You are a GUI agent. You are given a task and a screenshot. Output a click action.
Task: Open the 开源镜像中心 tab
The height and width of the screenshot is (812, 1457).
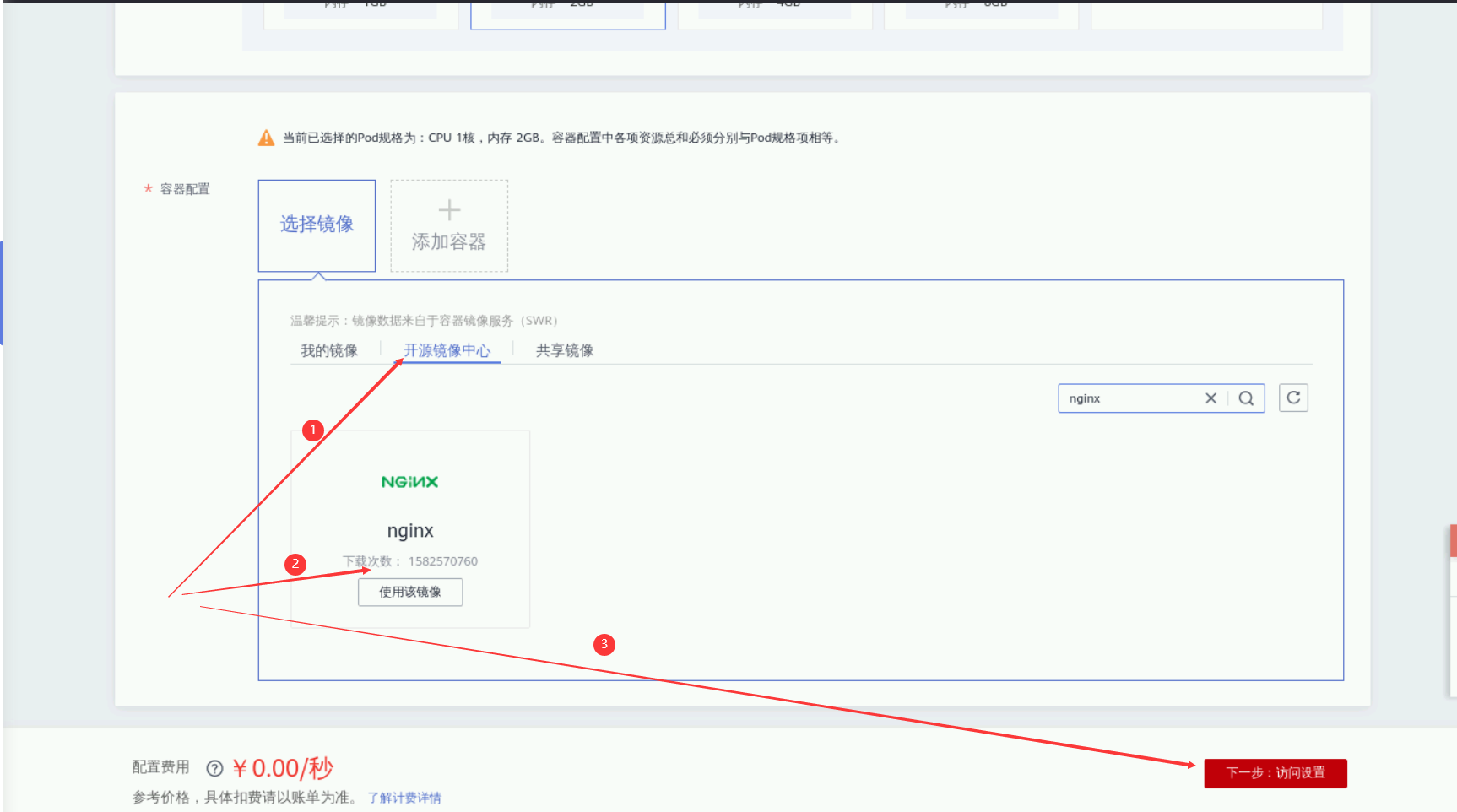tap(447, 350)
